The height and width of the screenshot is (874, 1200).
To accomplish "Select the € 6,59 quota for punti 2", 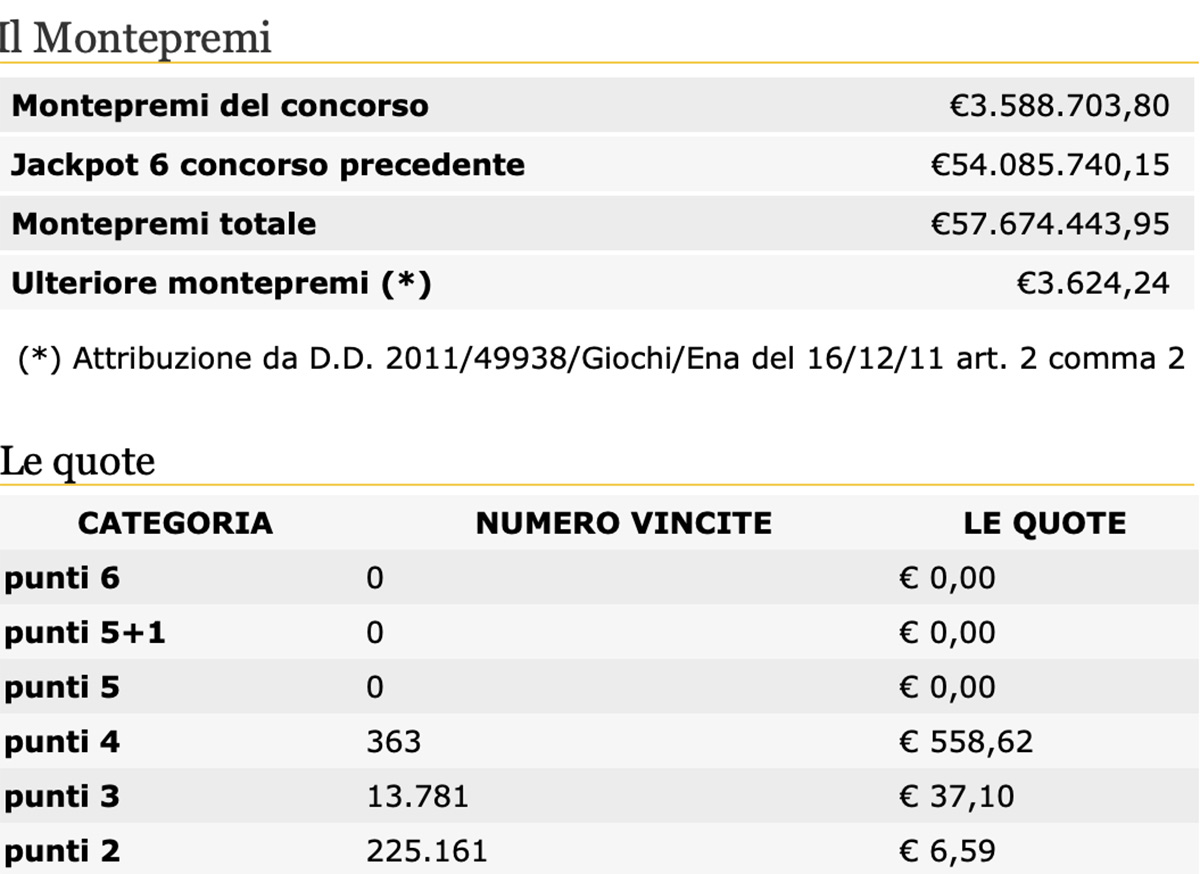I will (948, 850).
